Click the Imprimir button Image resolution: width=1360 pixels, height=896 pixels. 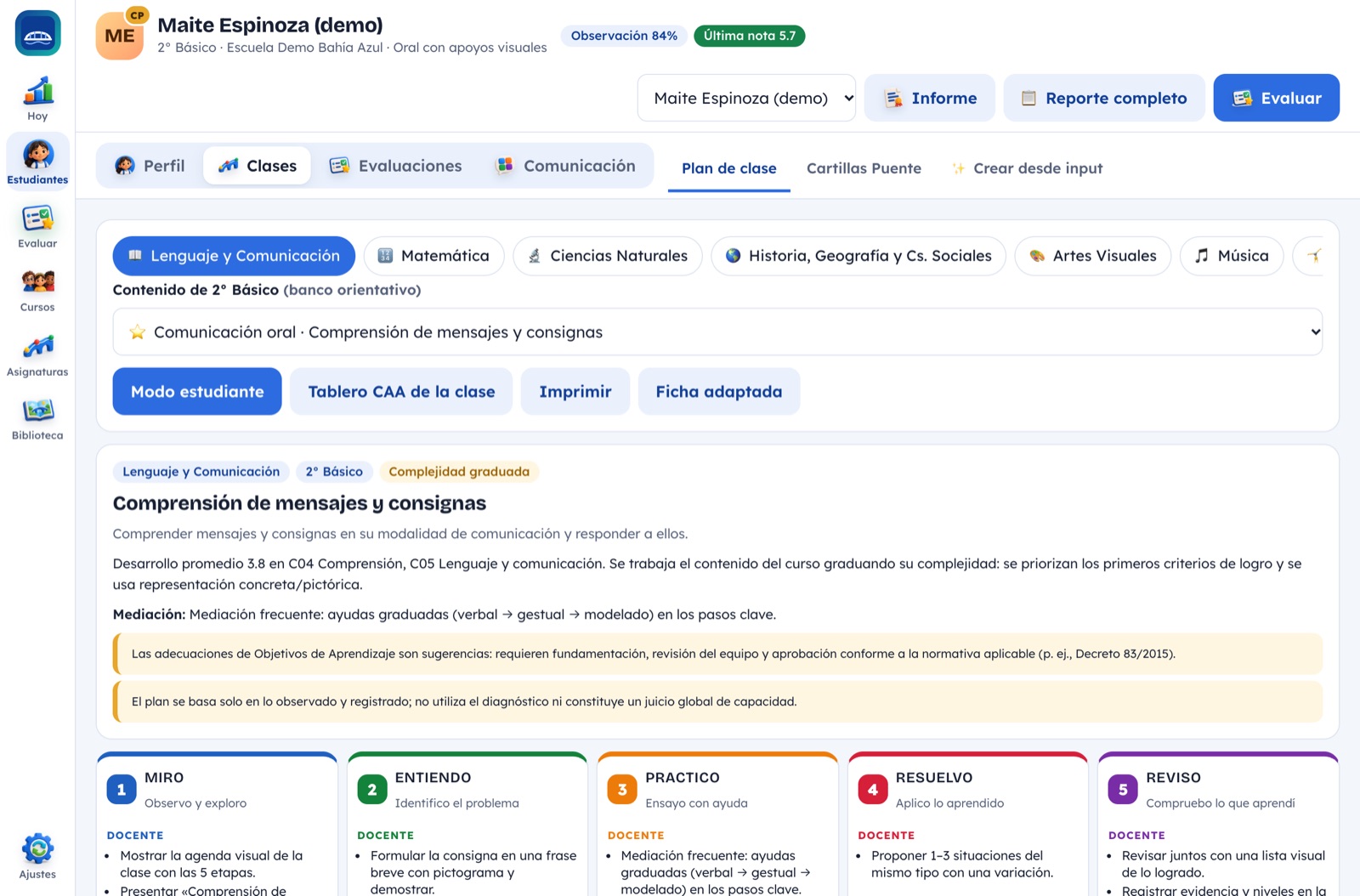click(575, 391)
